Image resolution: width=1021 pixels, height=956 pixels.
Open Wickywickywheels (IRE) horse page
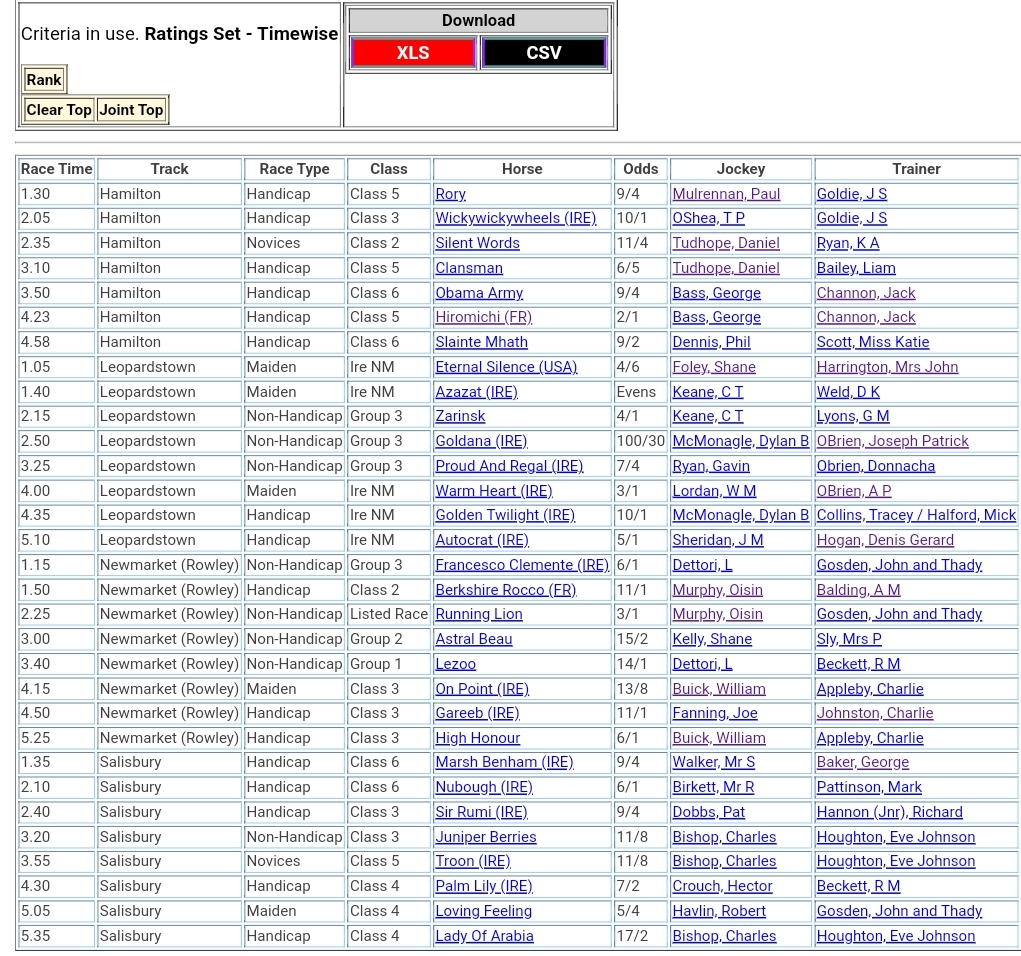tap(515, 218)
